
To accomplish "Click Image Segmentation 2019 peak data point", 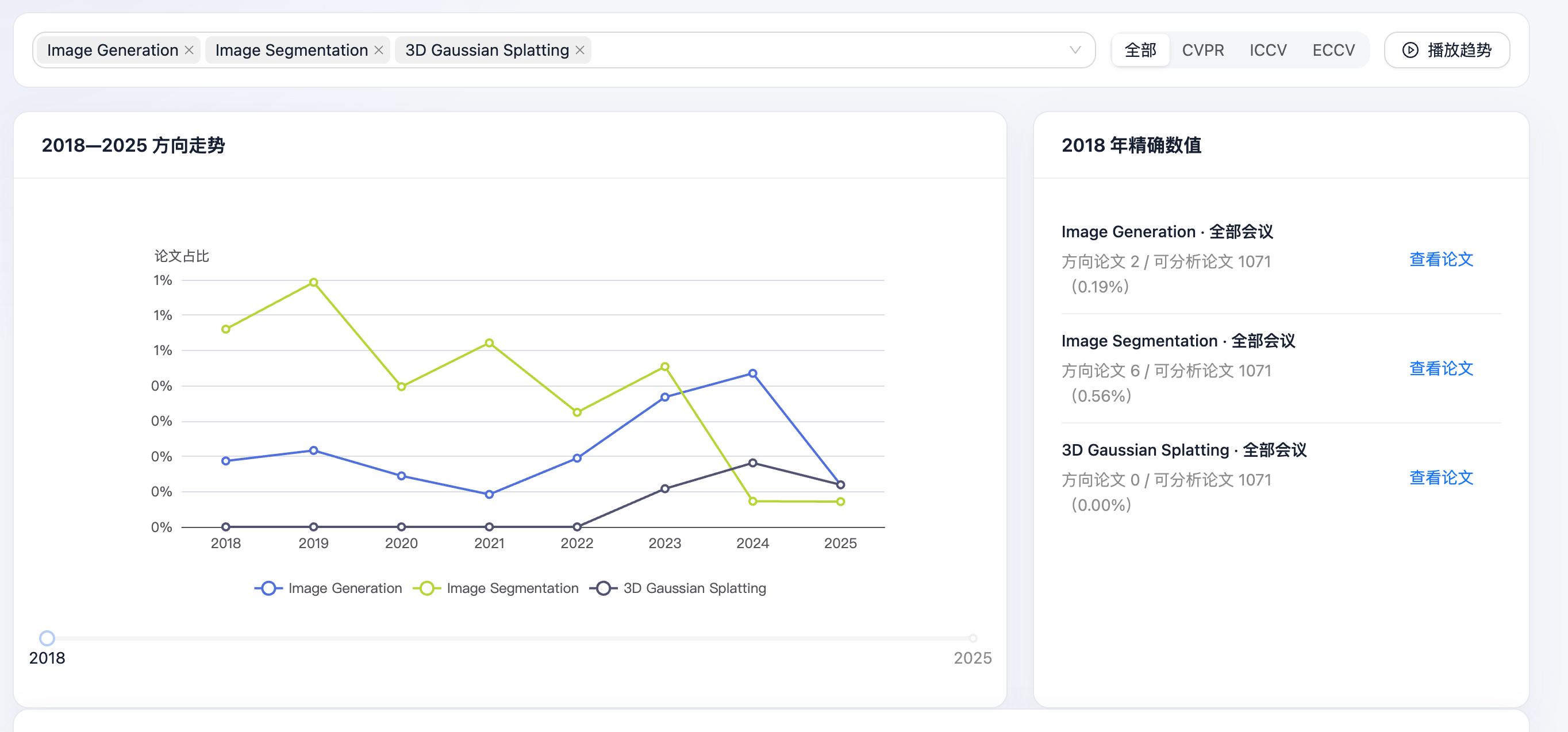I will 313,282.
